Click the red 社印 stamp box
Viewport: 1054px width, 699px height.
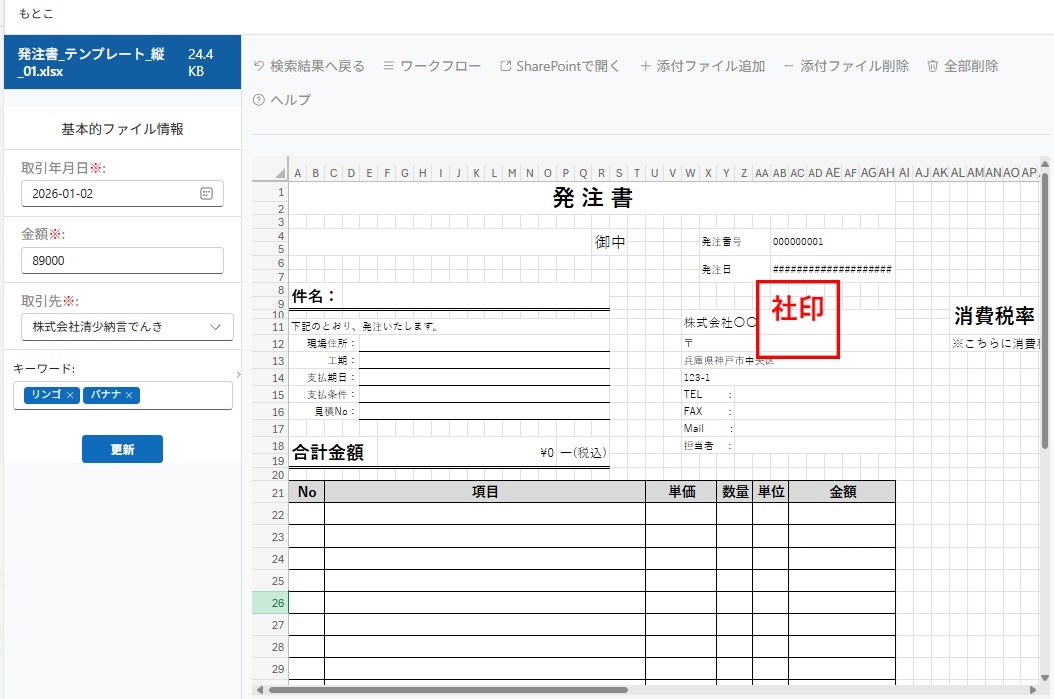click(798, 319)
